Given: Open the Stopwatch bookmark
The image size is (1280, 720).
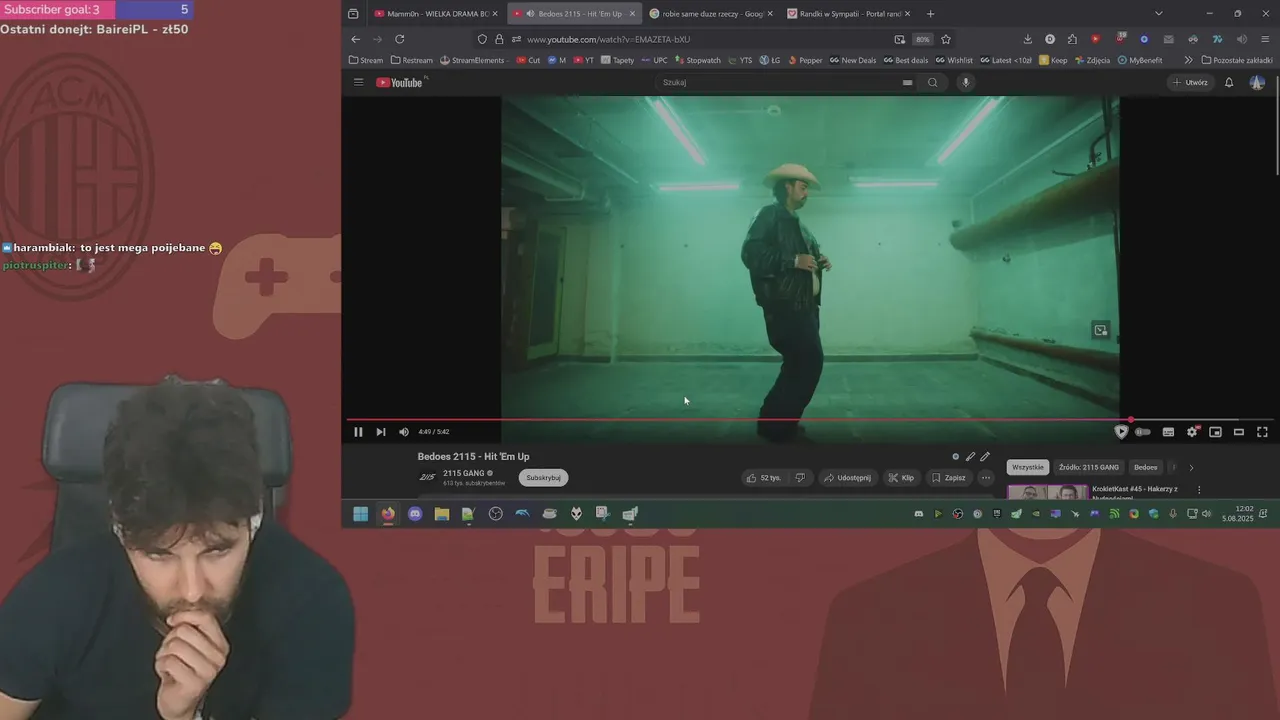Looking at the screenshot, I should pos(697,60).
